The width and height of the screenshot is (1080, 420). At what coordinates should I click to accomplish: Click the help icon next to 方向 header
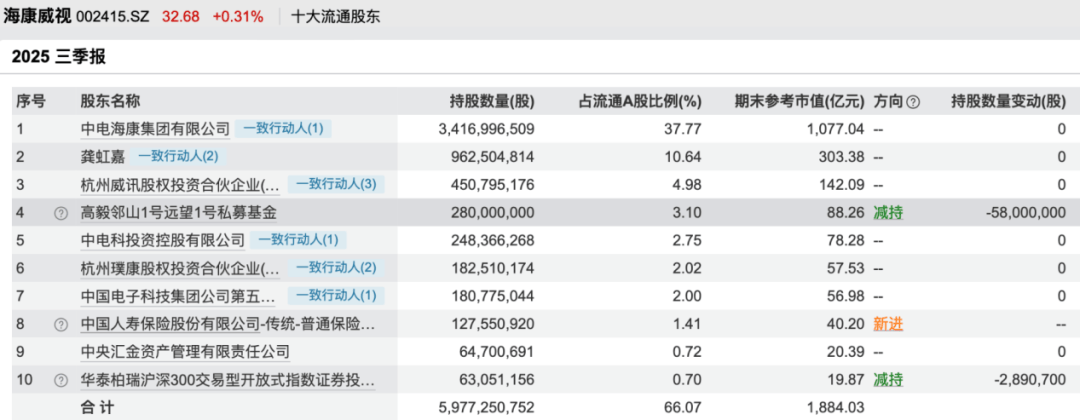click(x=913, y=101)
